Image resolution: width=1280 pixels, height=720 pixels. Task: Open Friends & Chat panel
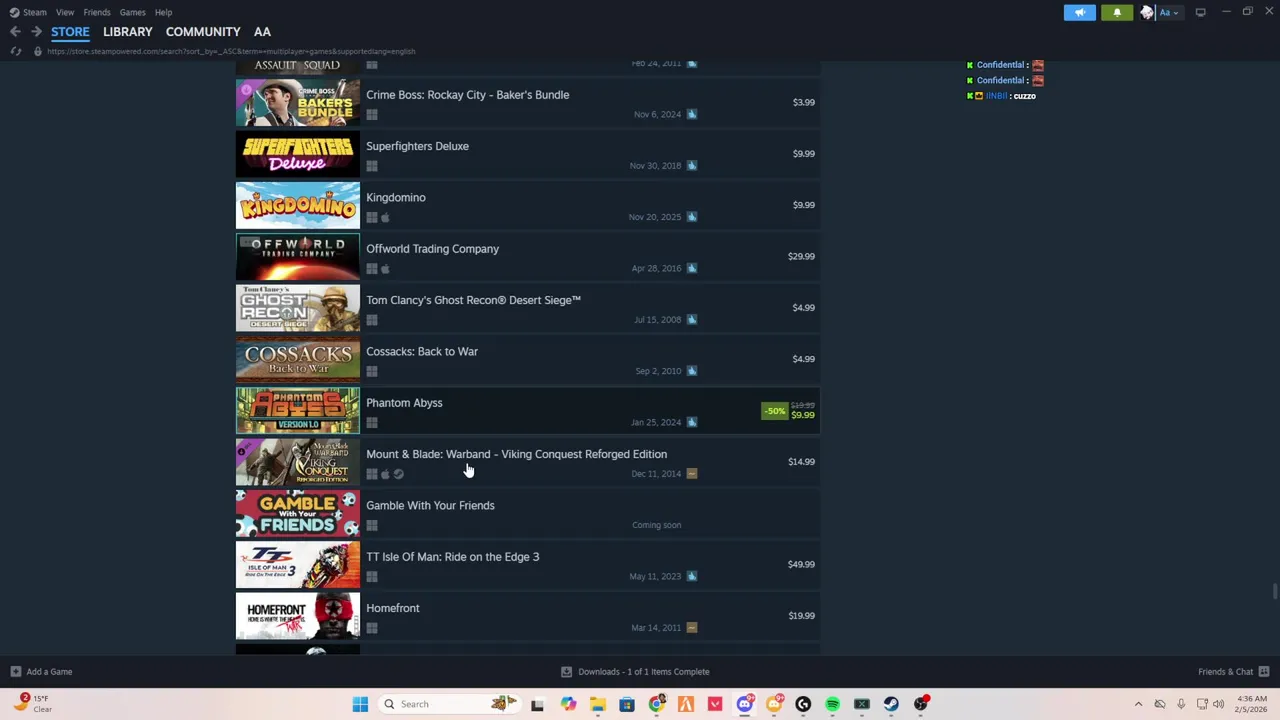pyautogui.click(x=1234, y=672)
